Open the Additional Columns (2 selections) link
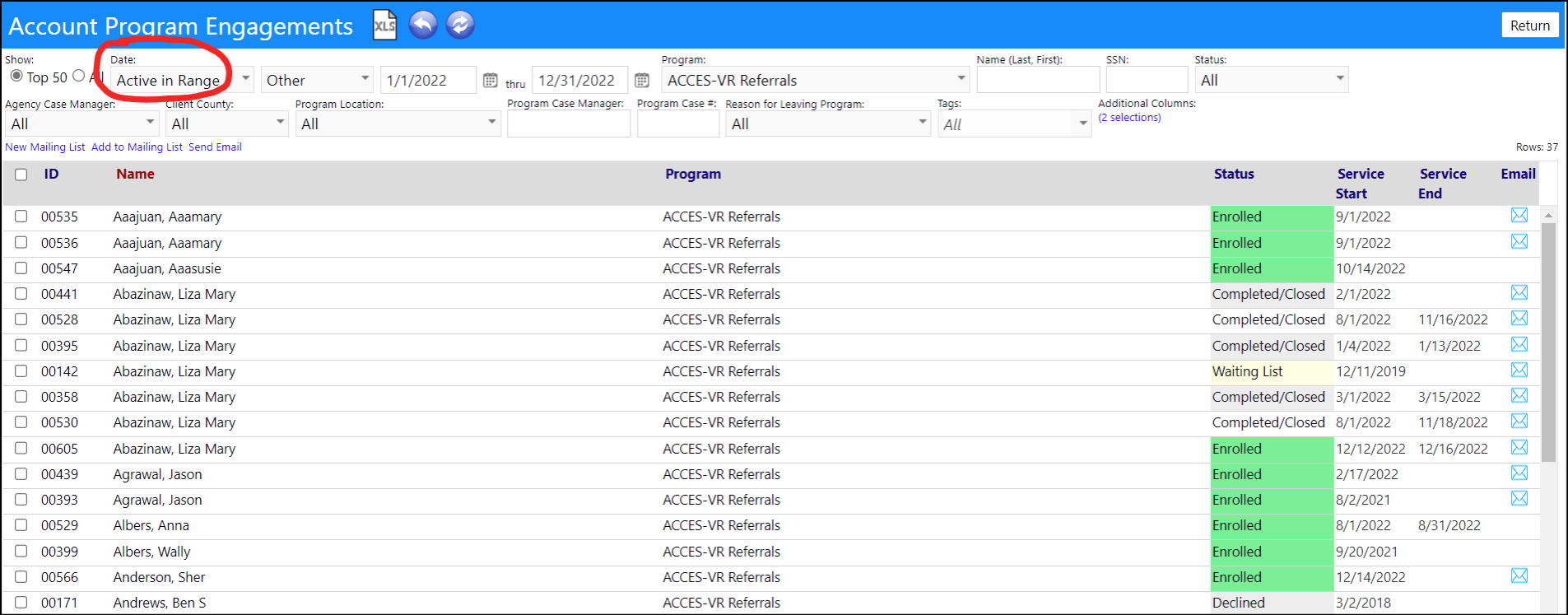 tap(1129, 118)
